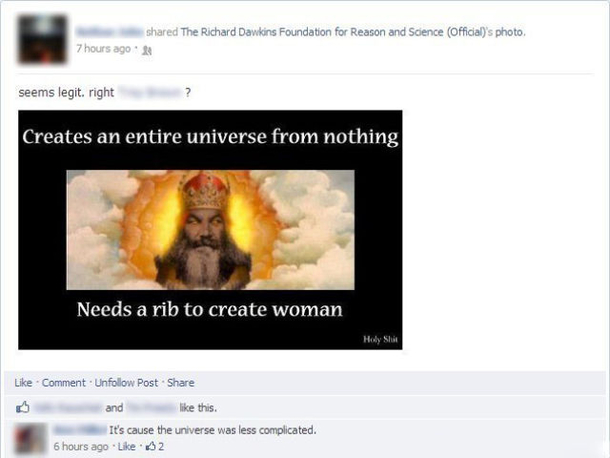This screenshot has height=458, width=610.
Task: Click the 'photo.' link in post header
Action: (510, 32)
